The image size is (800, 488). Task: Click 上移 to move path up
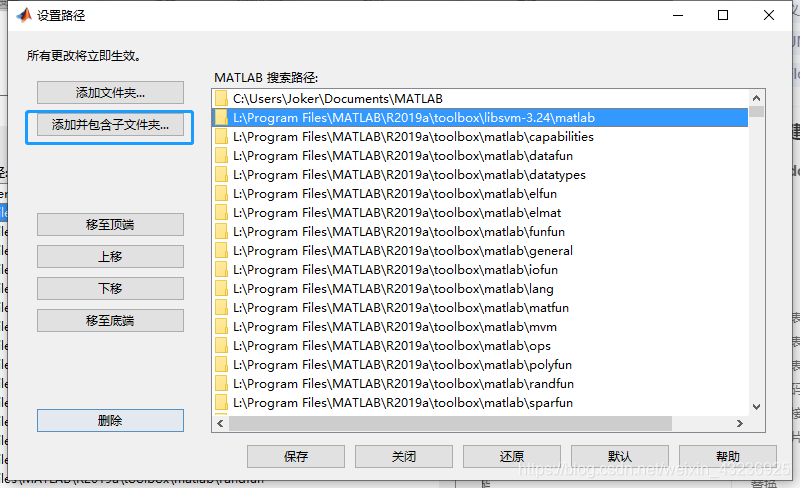click(x=110, y=256)
